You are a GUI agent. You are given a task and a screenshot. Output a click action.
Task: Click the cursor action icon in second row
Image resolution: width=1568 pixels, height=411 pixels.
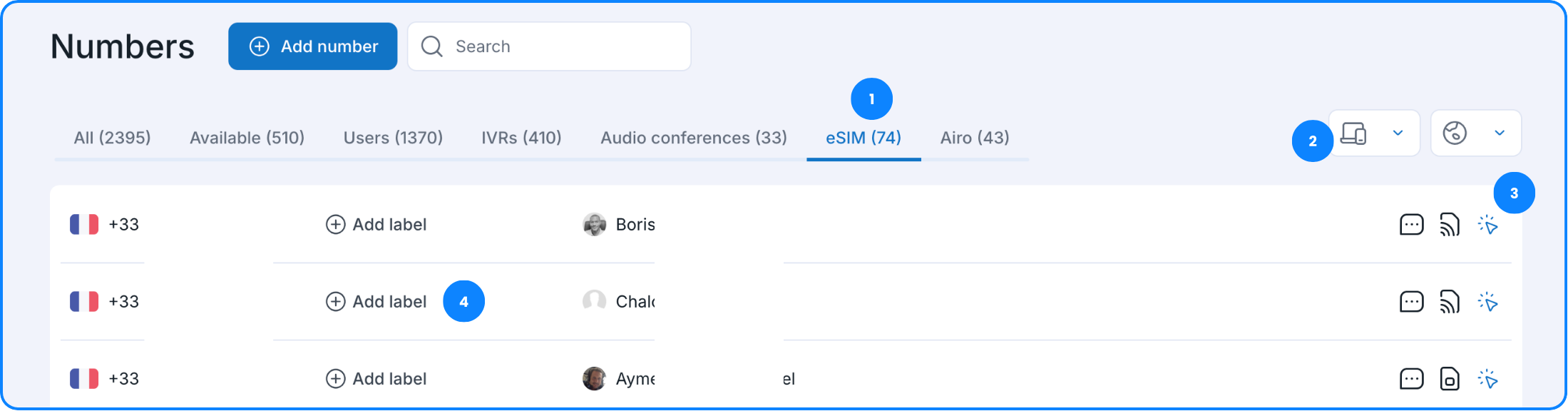pyautogui.click(x=1488, y=303)
